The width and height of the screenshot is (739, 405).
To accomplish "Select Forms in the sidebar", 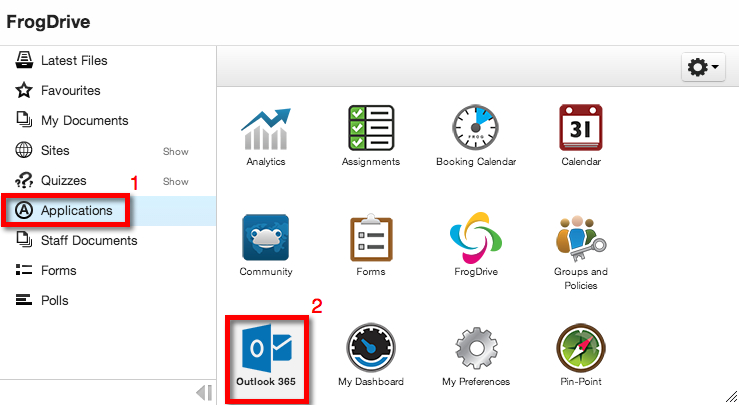I will (108, 271).
